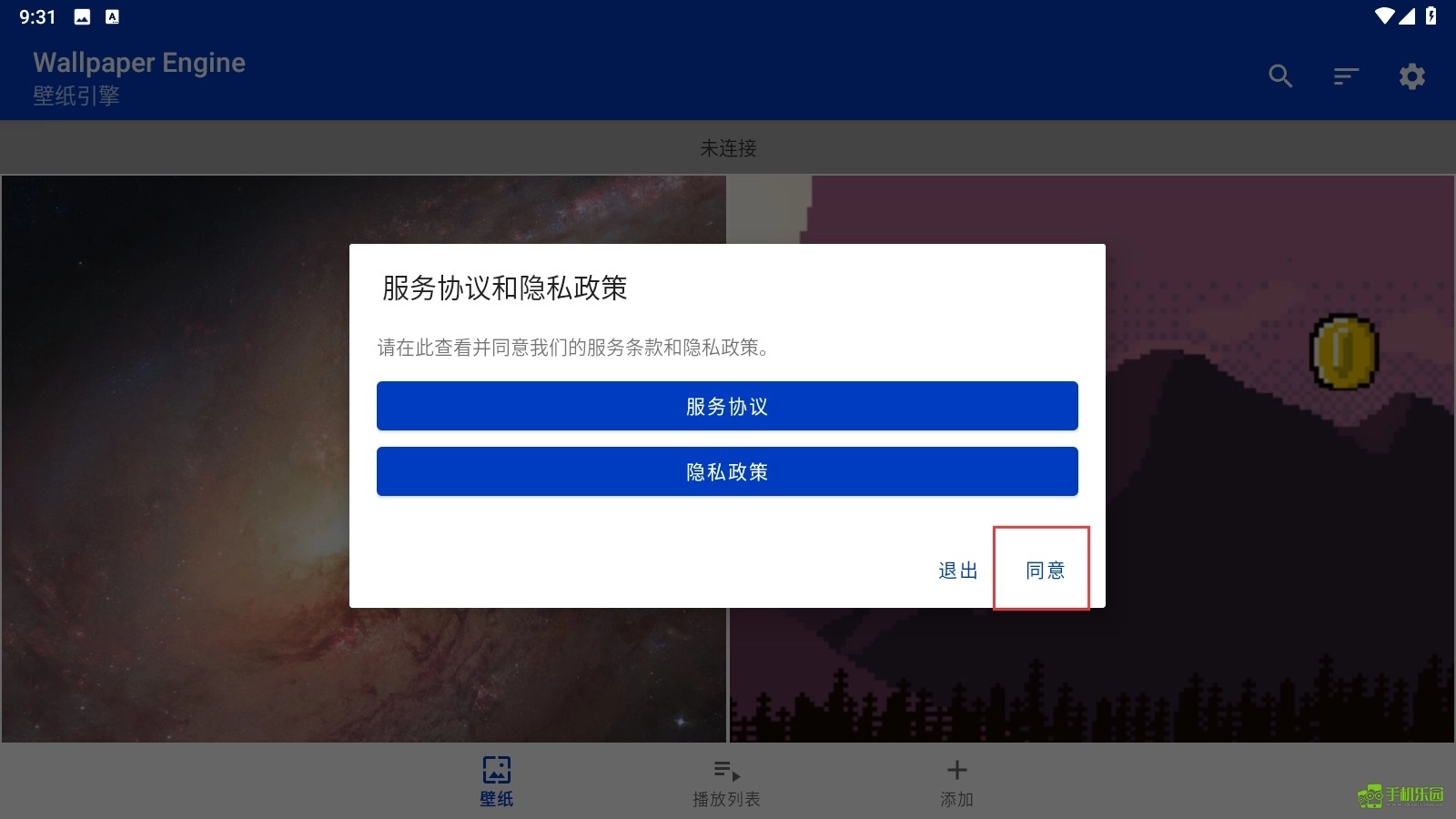The height and width of the screenshot is (819, 1456).
Task: Switch to the 播放列表 tab label
Action: (726, 799)
